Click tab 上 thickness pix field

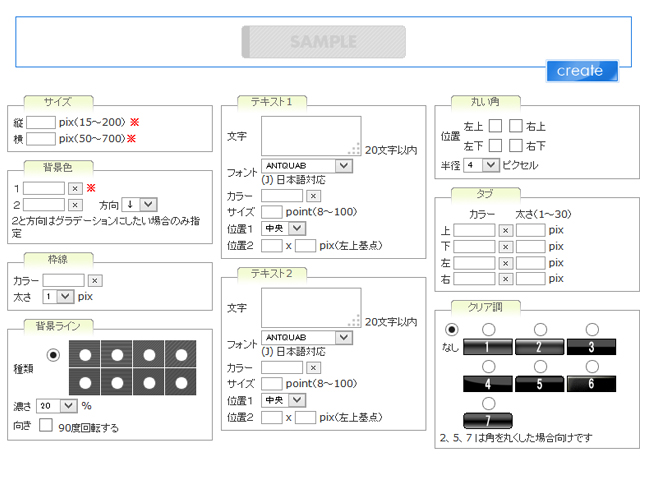(x=531, y=230)
